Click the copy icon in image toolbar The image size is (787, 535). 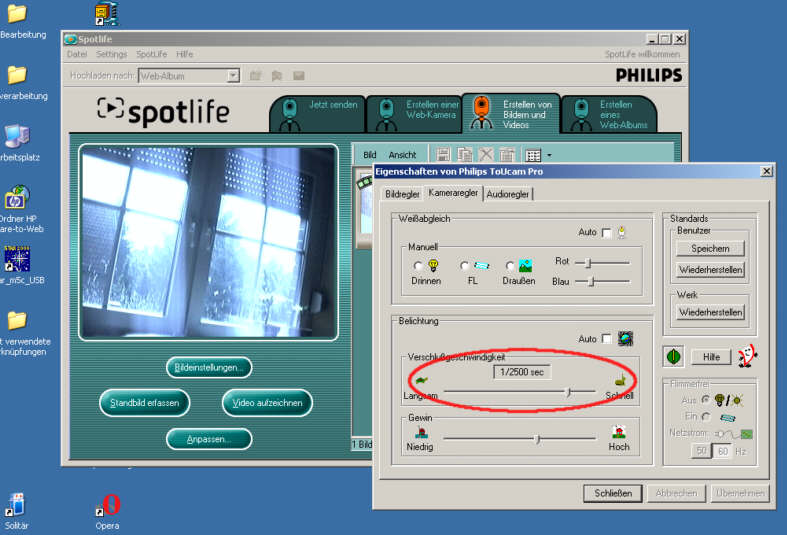[465, 155]
